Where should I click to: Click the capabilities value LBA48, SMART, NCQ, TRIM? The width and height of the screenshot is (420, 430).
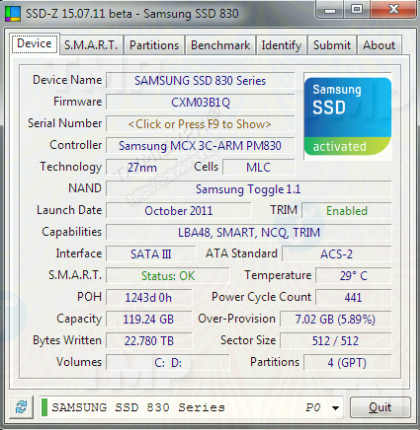click(248, 232)
